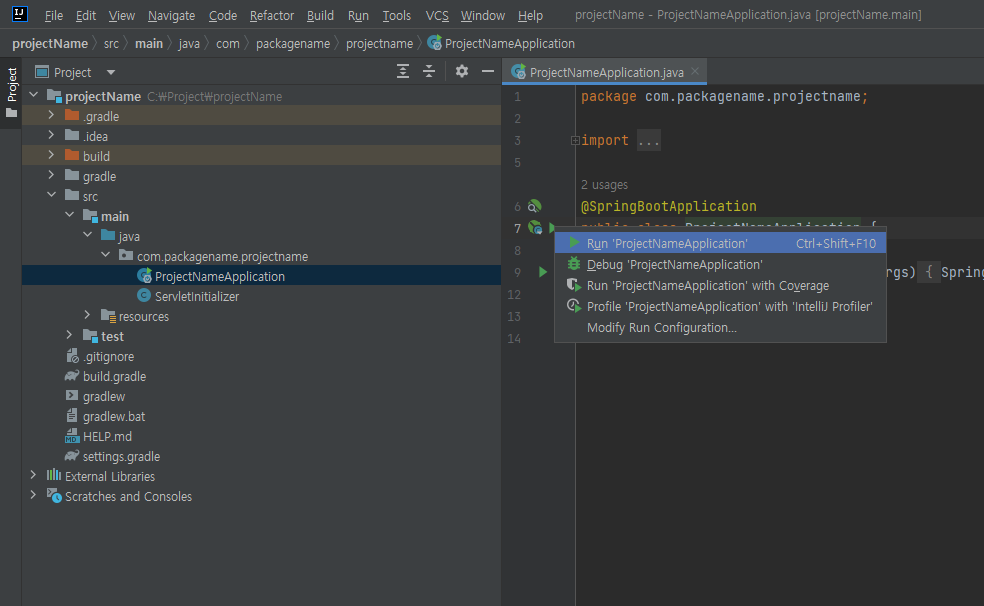This screenshot has width=984, height=606.
Task: Click the resources folder icon
Action: point(108,316)
